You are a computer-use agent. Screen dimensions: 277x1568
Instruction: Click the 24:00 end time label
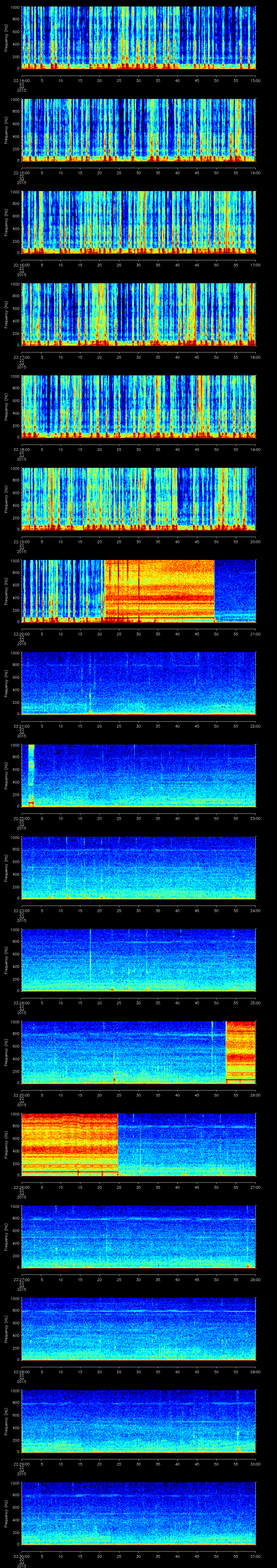click(255, 910)
